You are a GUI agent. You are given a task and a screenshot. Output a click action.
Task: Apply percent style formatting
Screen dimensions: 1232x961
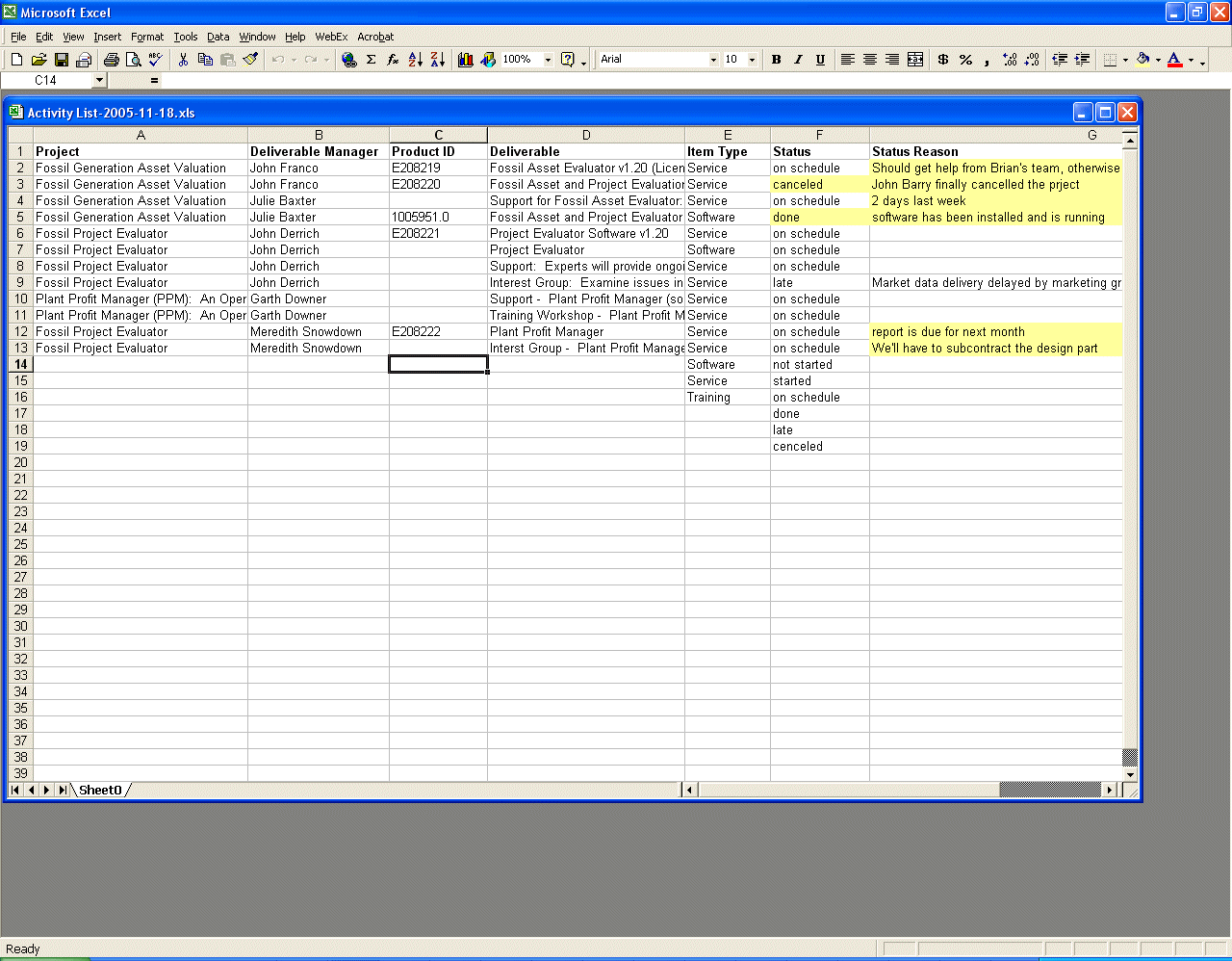point(965,60)
